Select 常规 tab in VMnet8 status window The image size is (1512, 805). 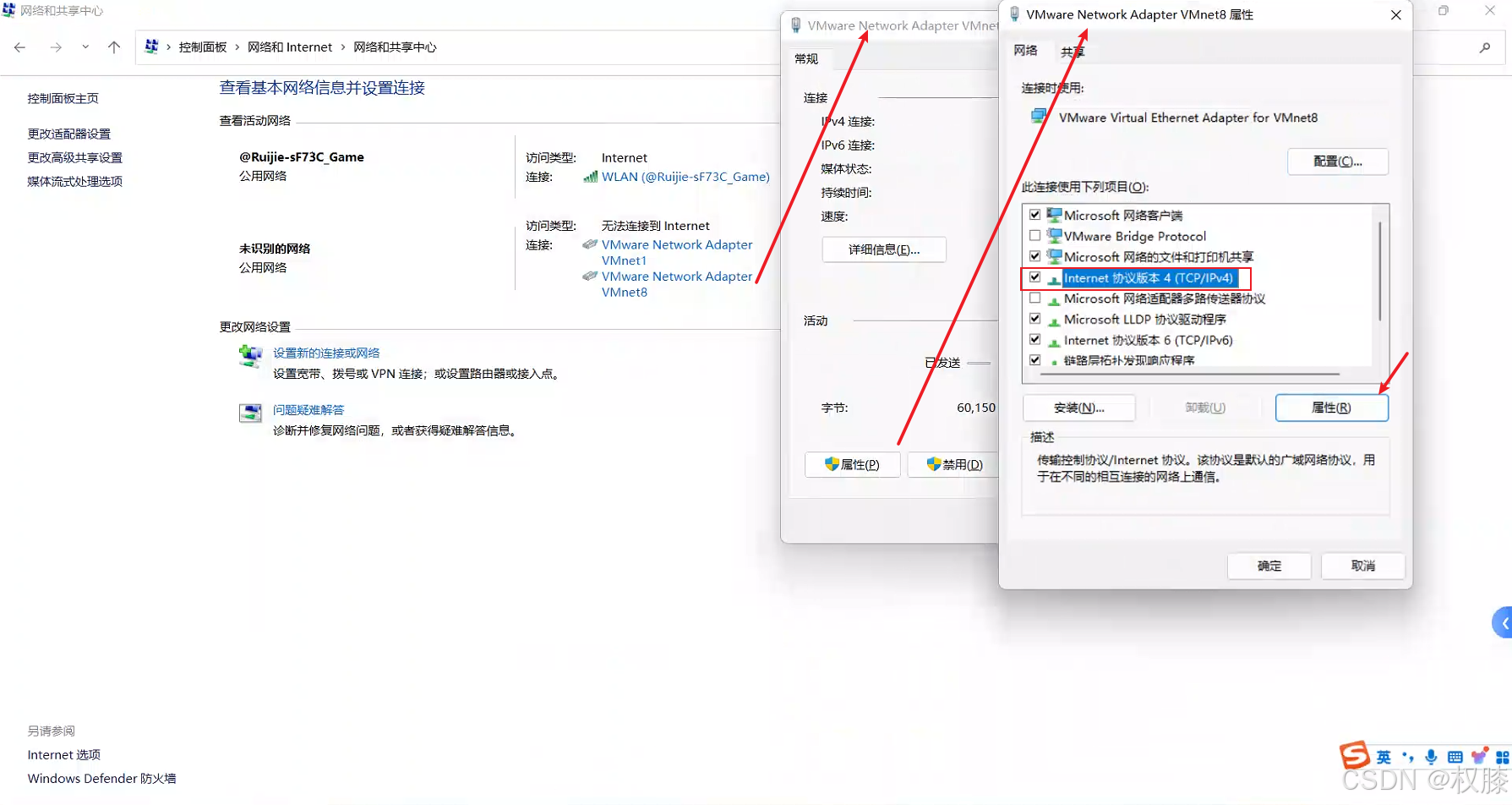tap(806, 58)
